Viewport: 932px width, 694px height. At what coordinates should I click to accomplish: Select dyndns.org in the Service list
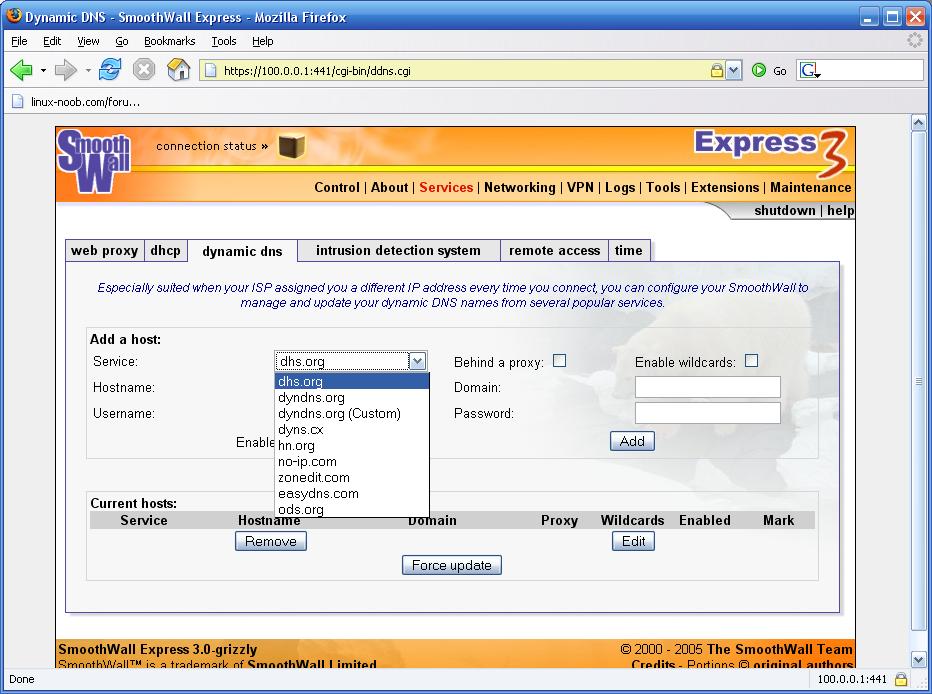[x=352, y=397]
